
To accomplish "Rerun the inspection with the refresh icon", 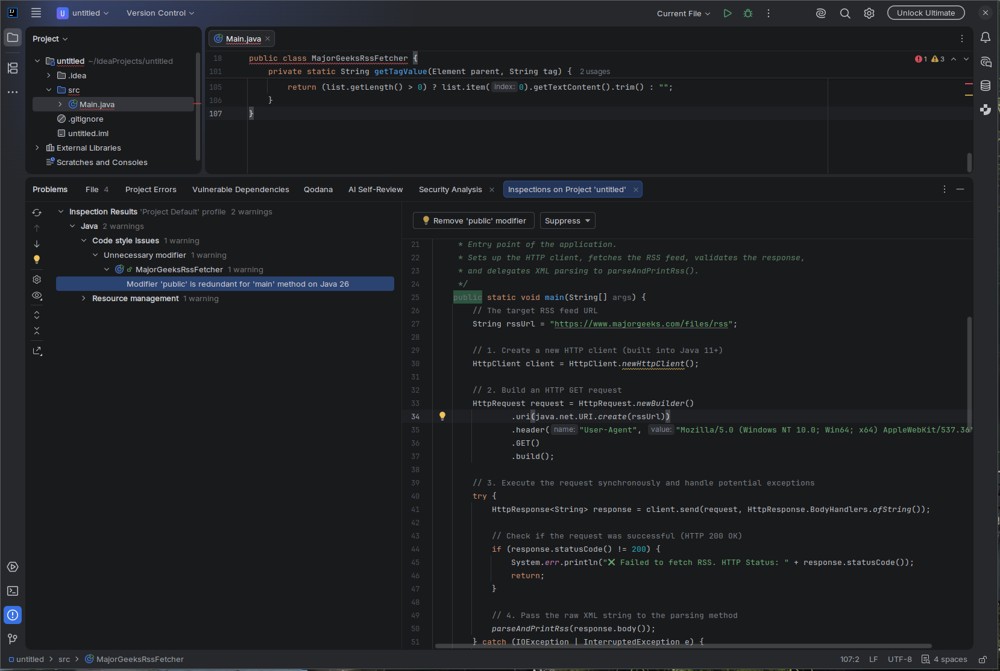I will 37,212.
